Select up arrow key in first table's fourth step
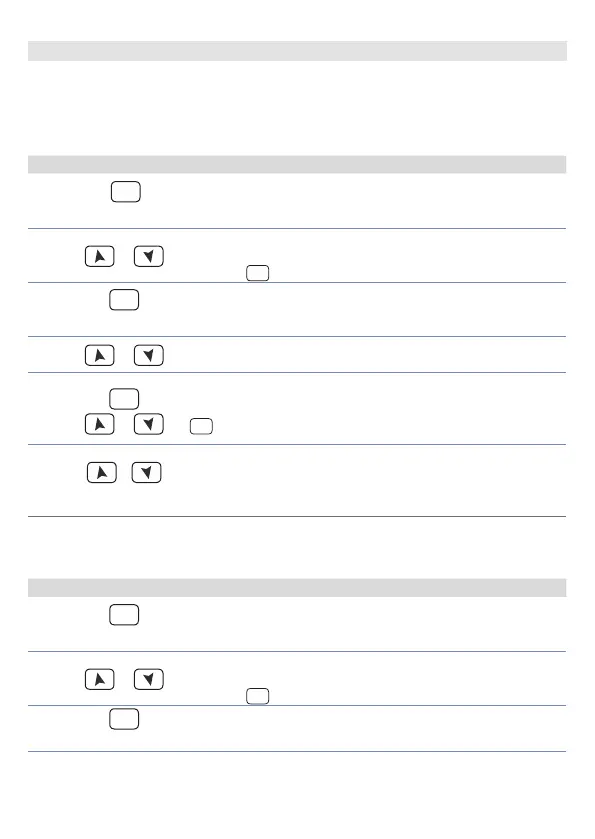This screenshot has width=595, height=839. (100, 355)
